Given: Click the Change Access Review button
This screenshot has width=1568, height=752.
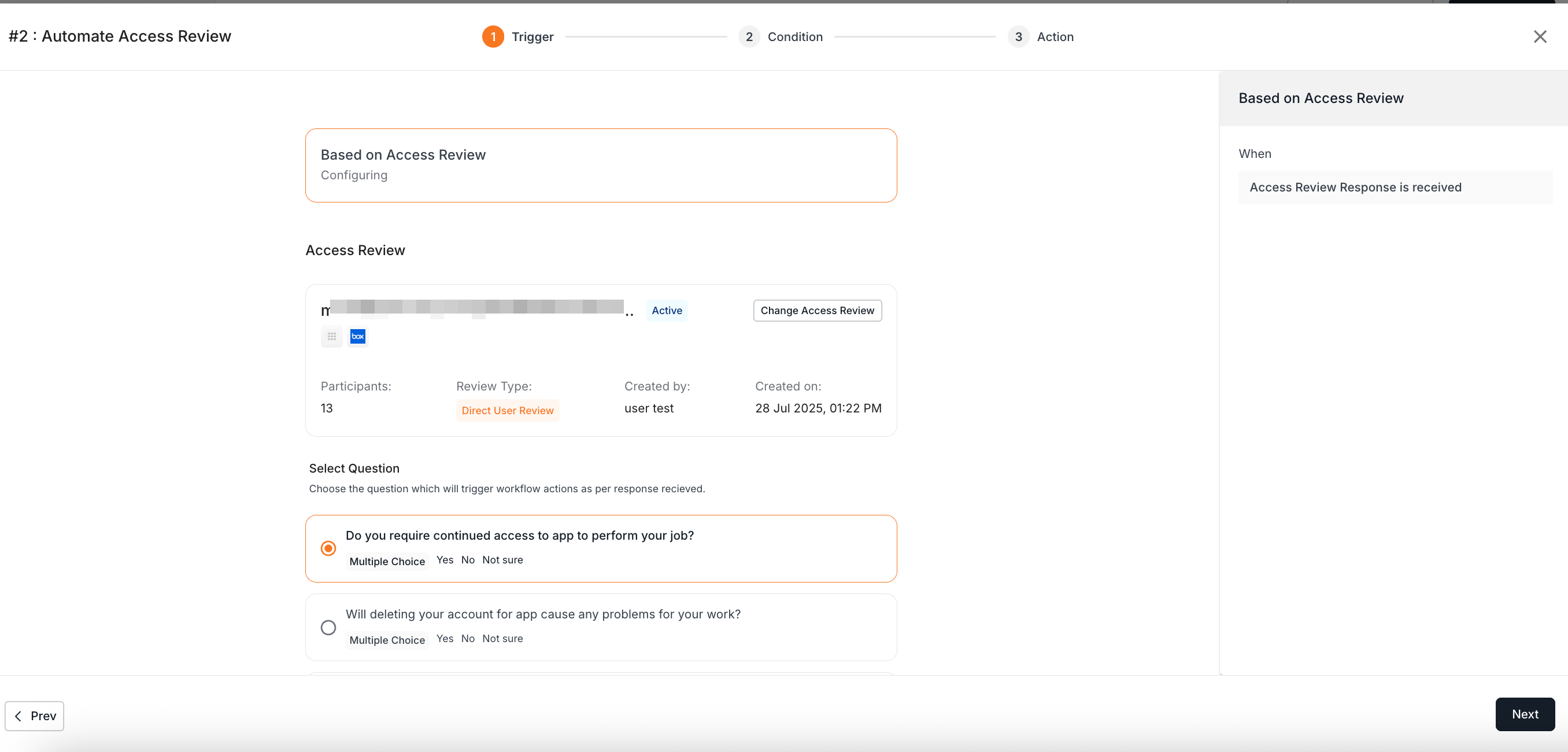Looking at the screenshot, I should [x=817, y=310].
